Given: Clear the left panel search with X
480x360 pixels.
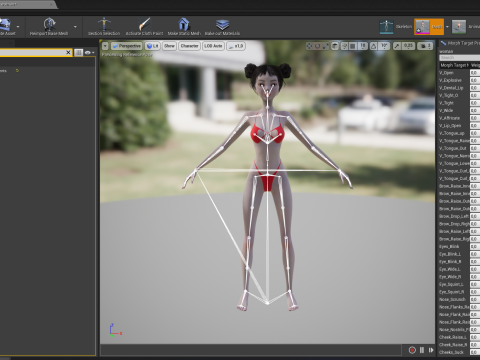Looking at the screenshot, I should (68, 52).
